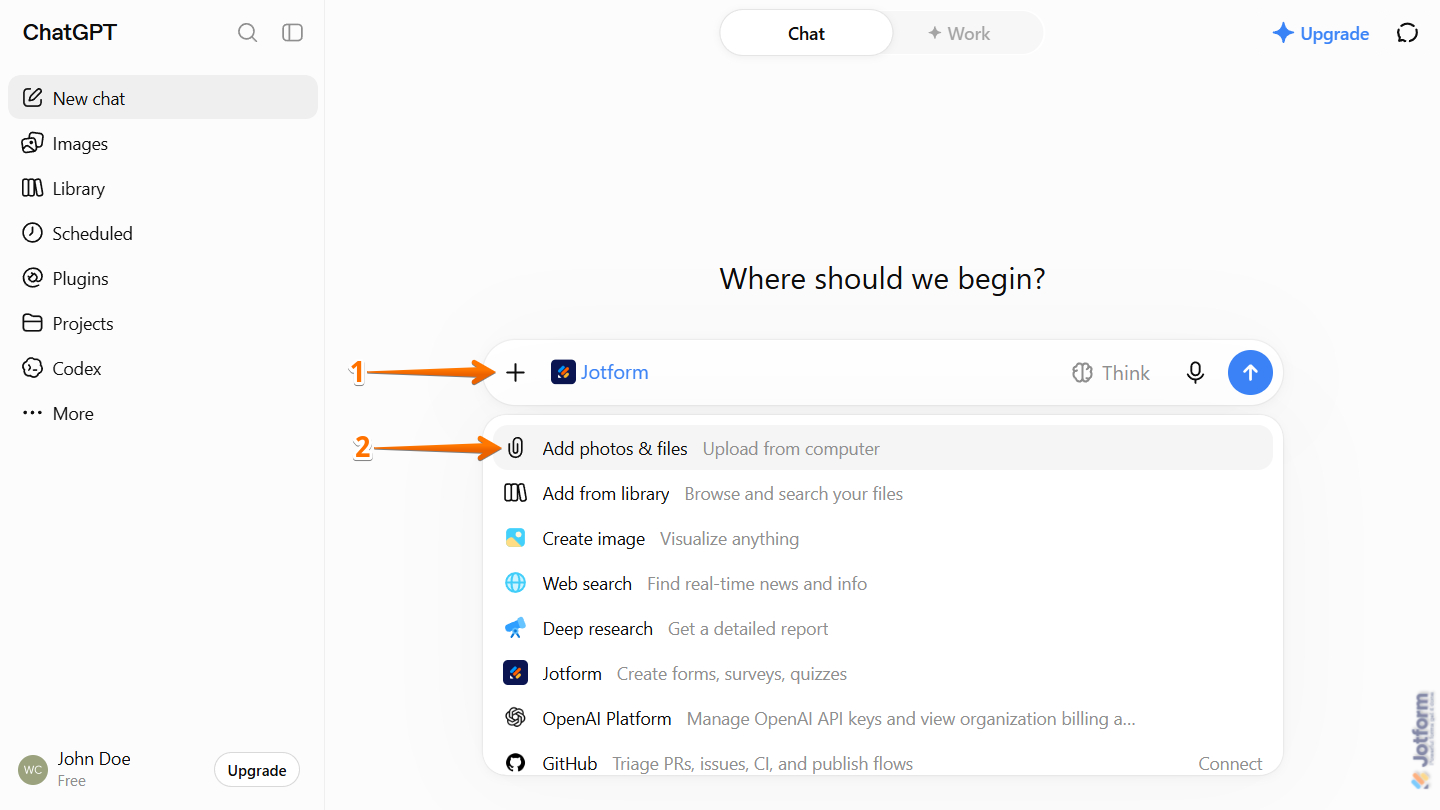Open Images label in sidebar

pos(80,143)
